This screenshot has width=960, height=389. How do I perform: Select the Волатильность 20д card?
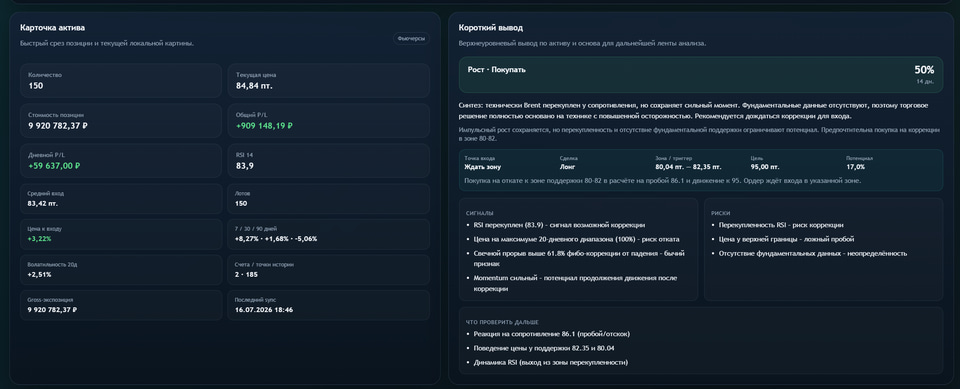tap(121, 270)
